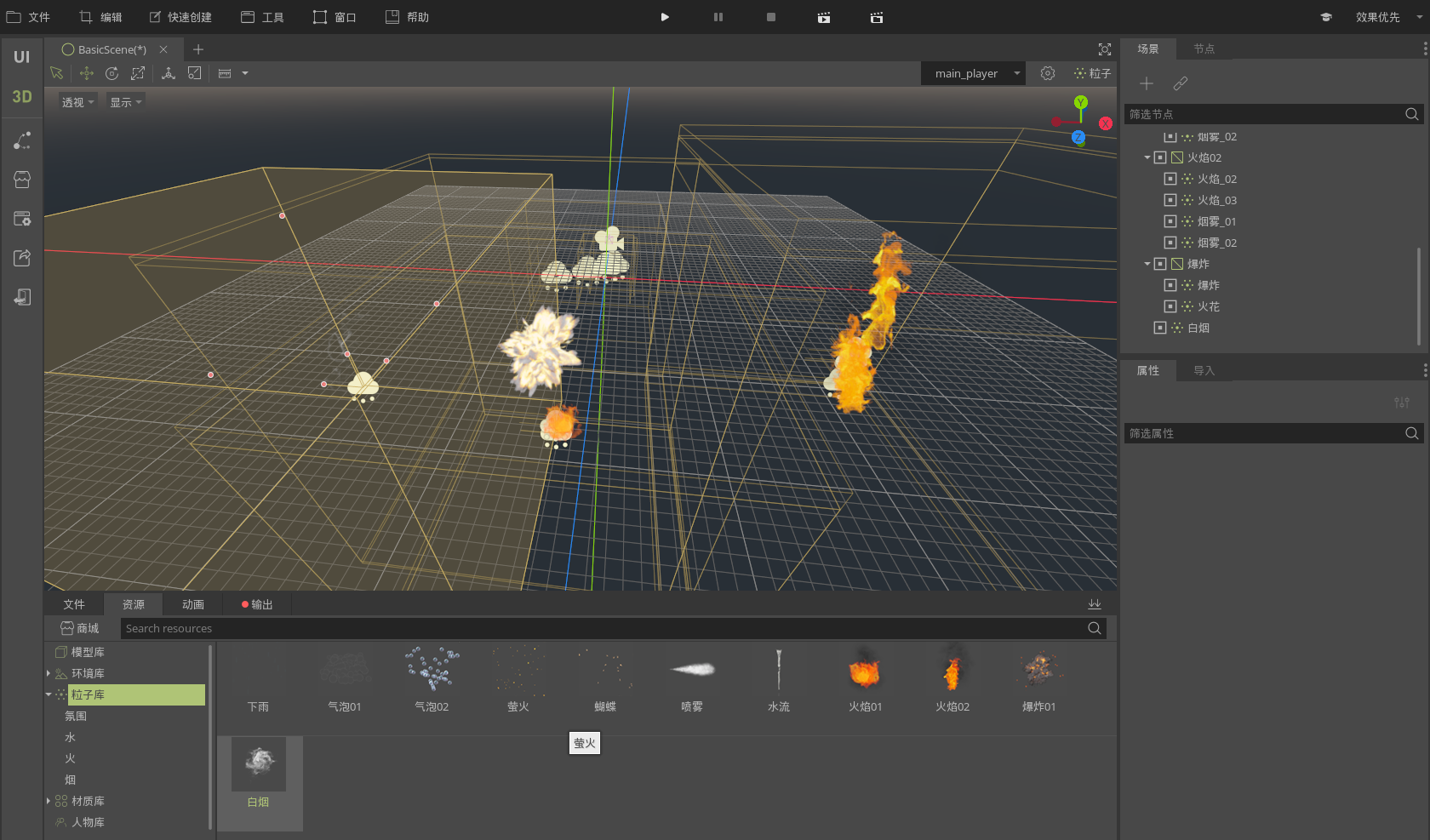Switch to UI mode in left sidebar
Viewport: 1430px width, 840px height.
pyautogui.click(x=21, y=57)
